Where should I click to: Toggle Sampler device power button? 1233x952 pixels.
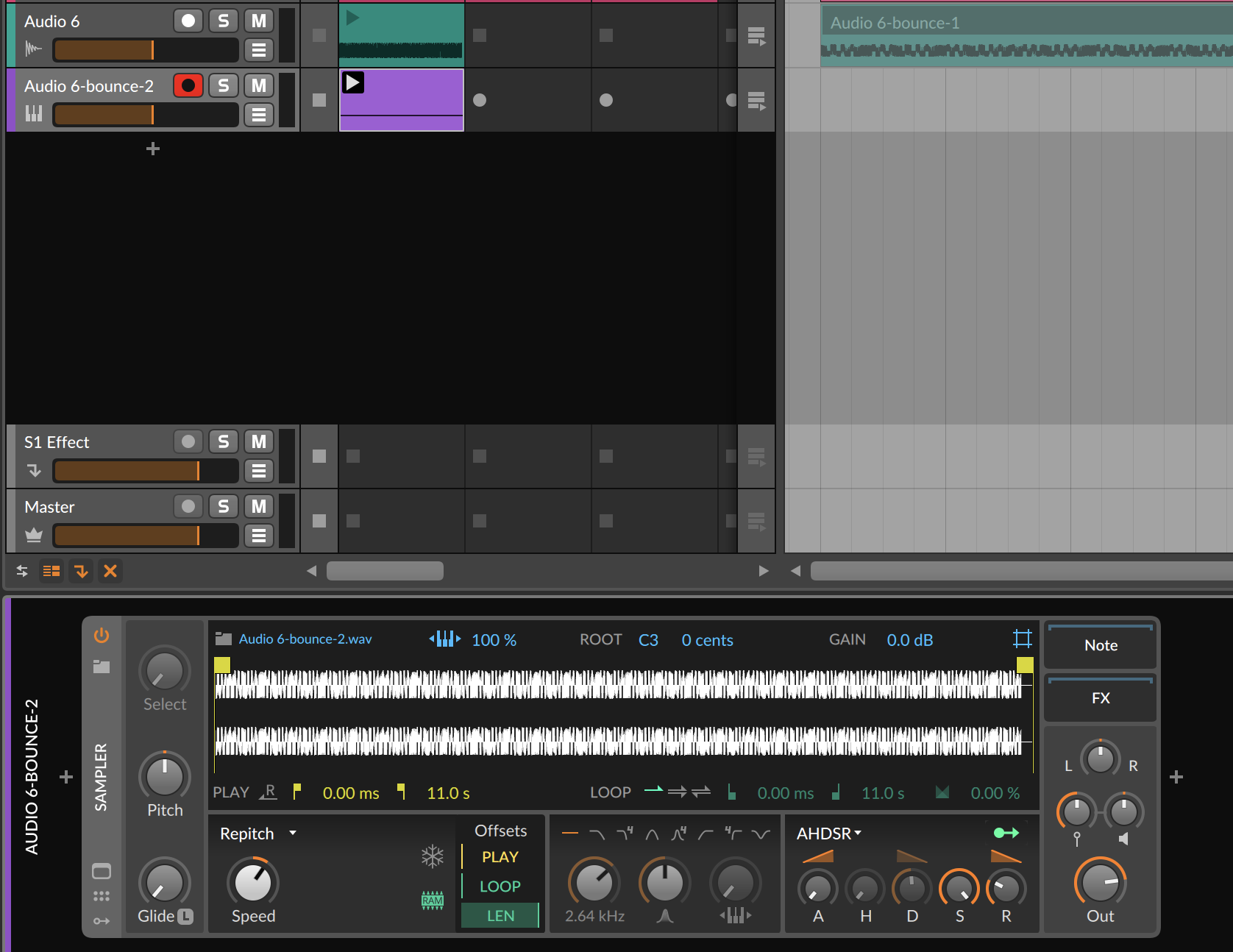click(102, 635)
